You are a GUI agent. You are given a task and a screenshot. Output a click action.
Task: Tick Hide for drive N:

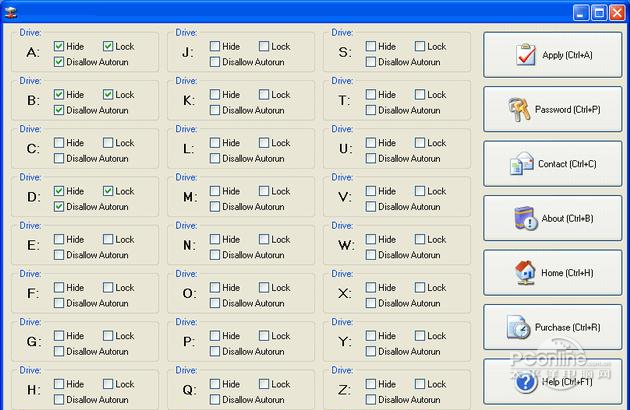coord(215,239)
